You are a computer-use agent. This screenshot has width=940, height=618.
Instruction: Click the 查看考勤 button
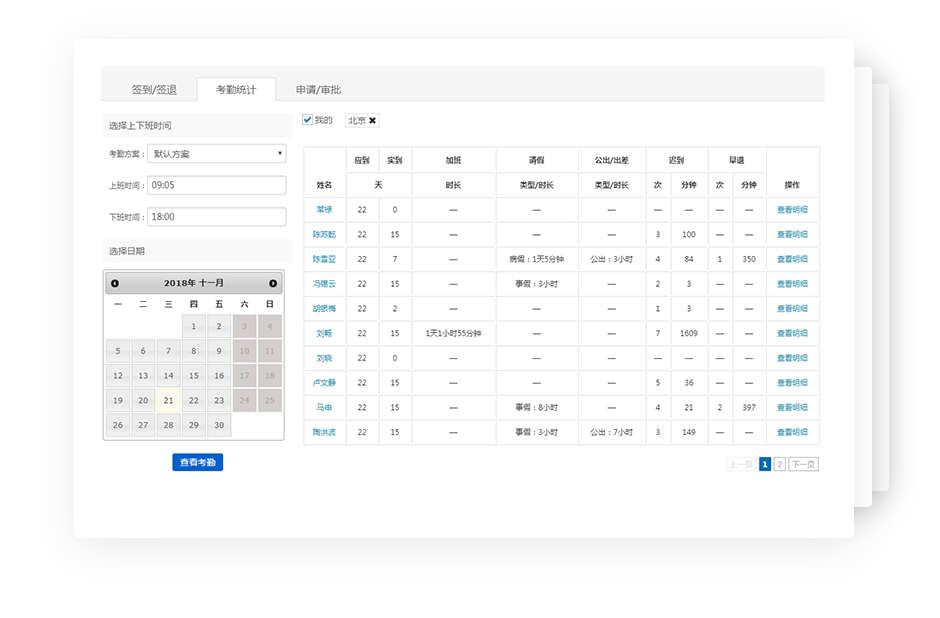(x=197, y=462)
